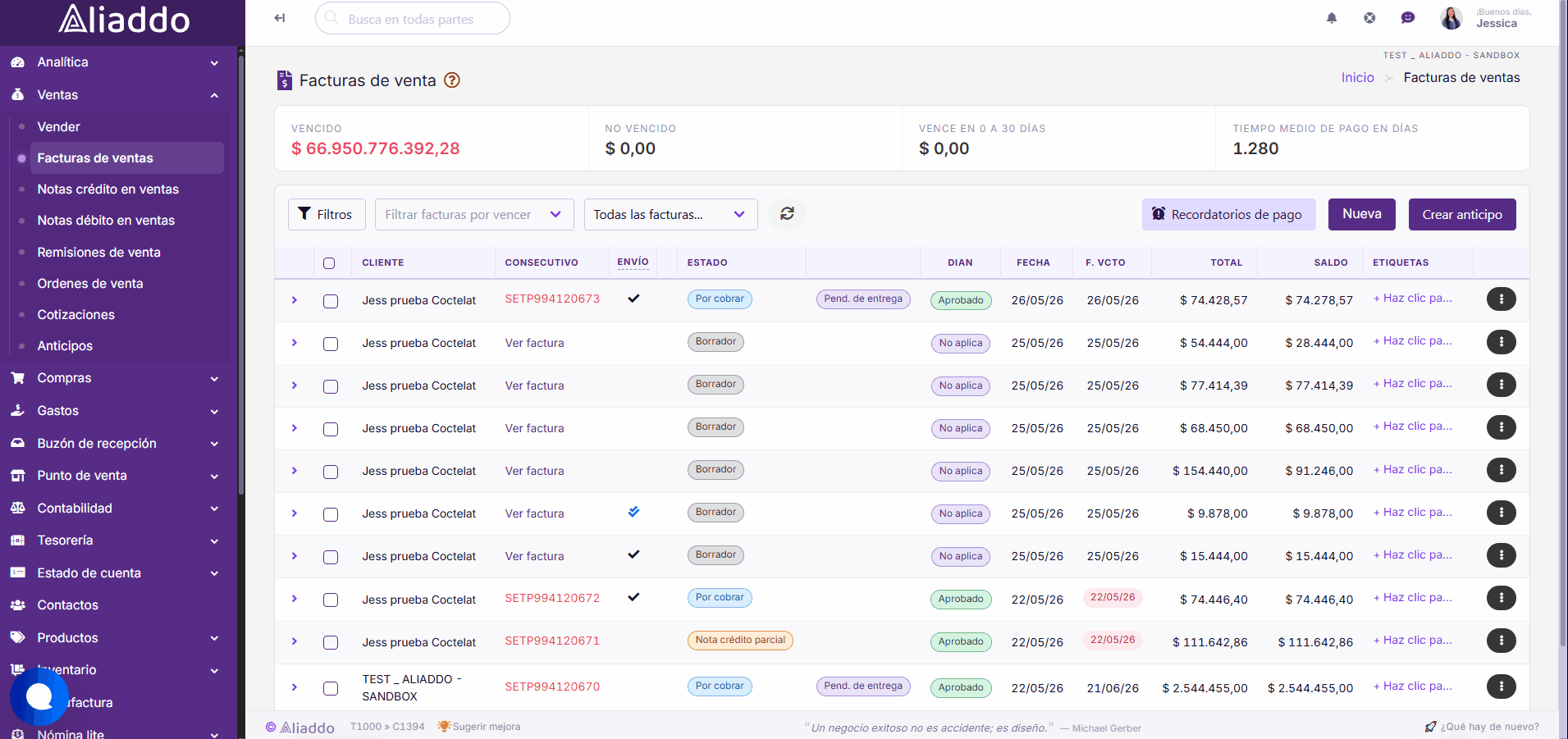The width and height of the screenshot is (1568, 739).
Task: Click the Nueva button
Action: click(1362, 214)
